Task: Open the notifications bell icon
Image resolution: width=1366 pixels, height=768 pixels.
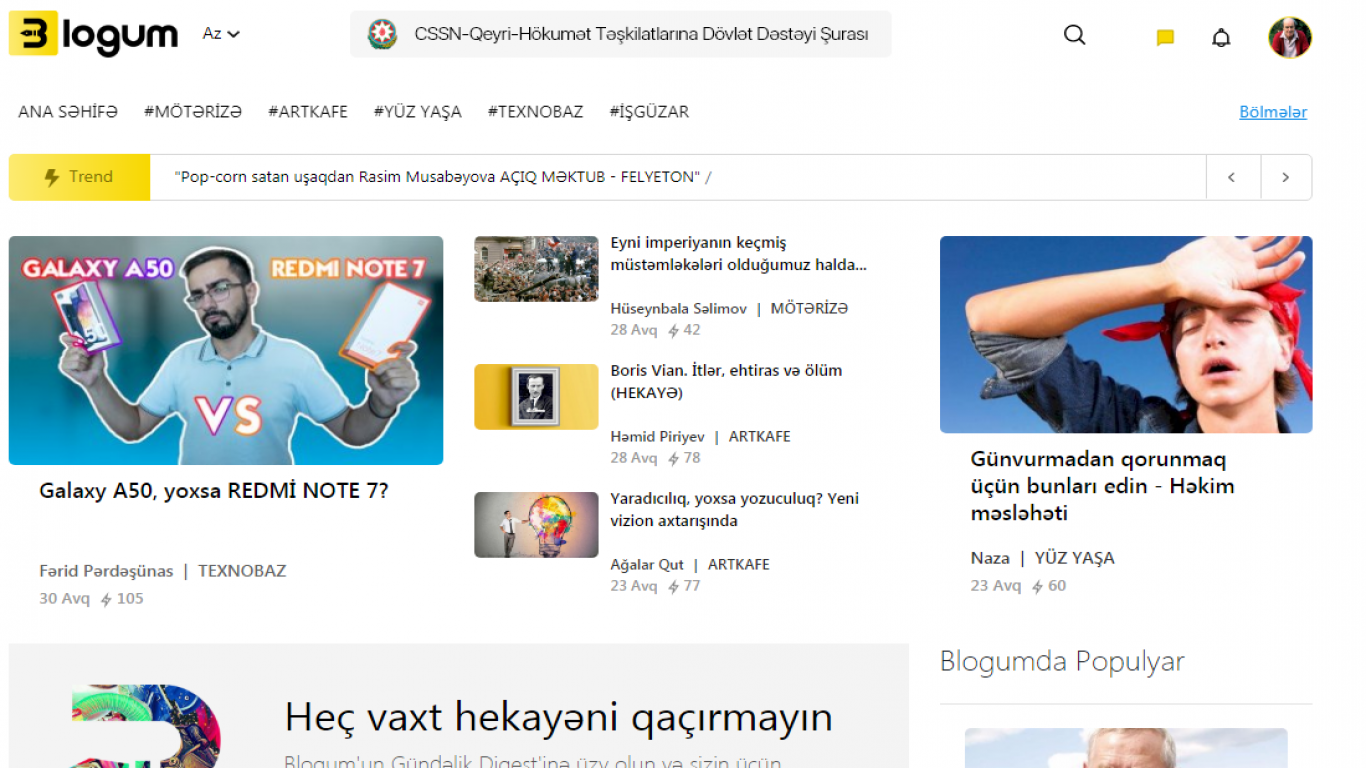Action: [1221, 38]
